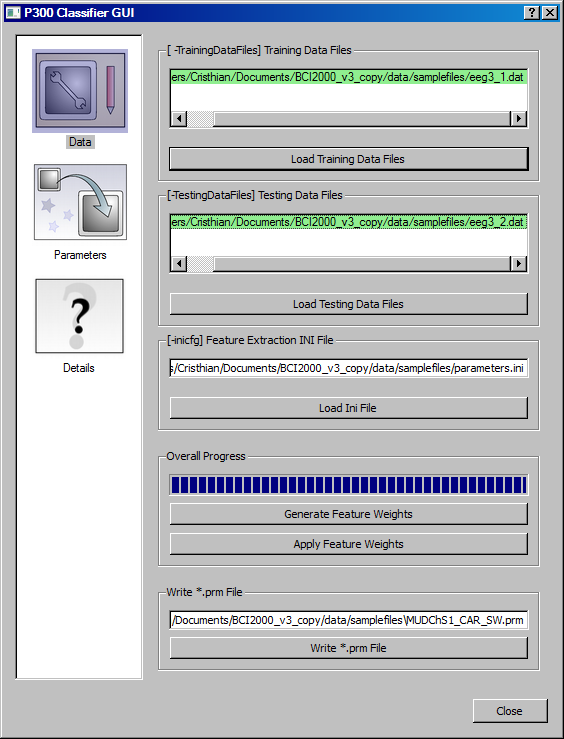The height and width of the screenshot is (739, 564).
Task: Click Apply Feature Weights button
Action: tap(349, 544)
